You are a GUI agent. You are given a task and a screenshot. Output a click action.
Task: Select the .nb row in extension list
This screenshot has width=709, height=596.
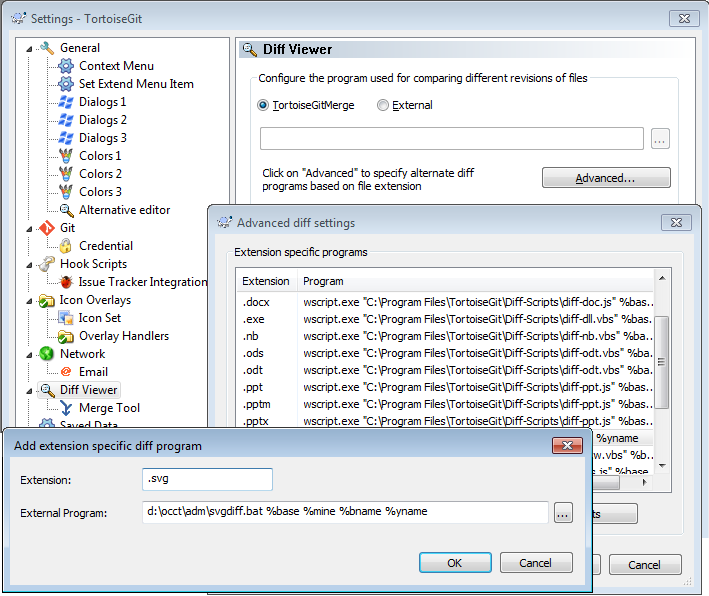tap(445, 336)
